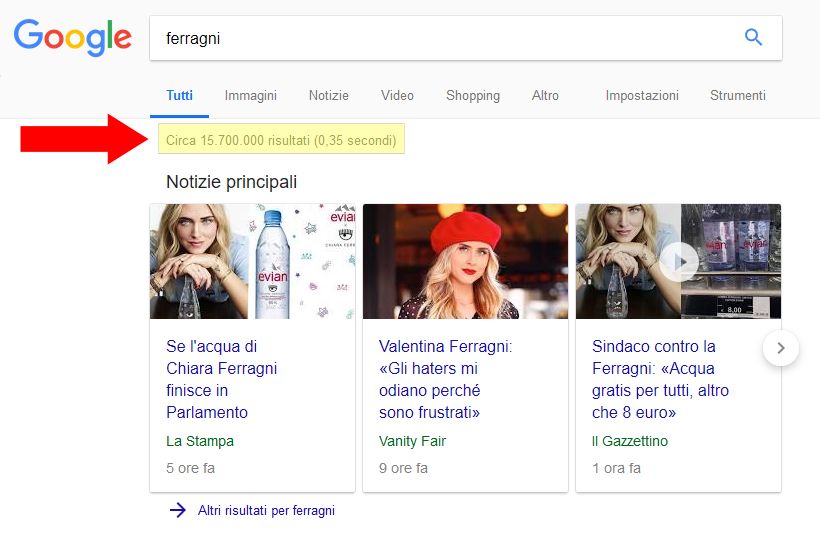820x544 pixels.
Task: Click the arrow icon beside Altri risultati
Action: tap(178, 510)
